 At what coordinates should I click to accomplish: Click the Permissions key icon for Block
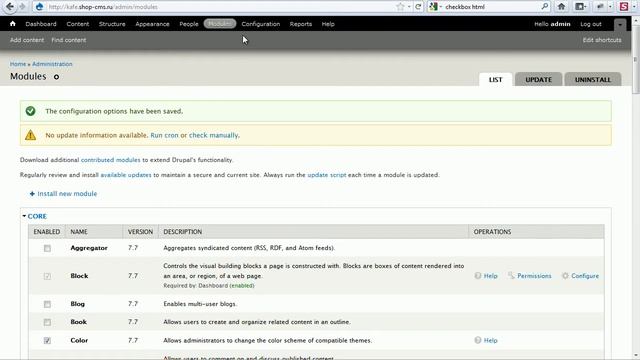click(511, 276)
